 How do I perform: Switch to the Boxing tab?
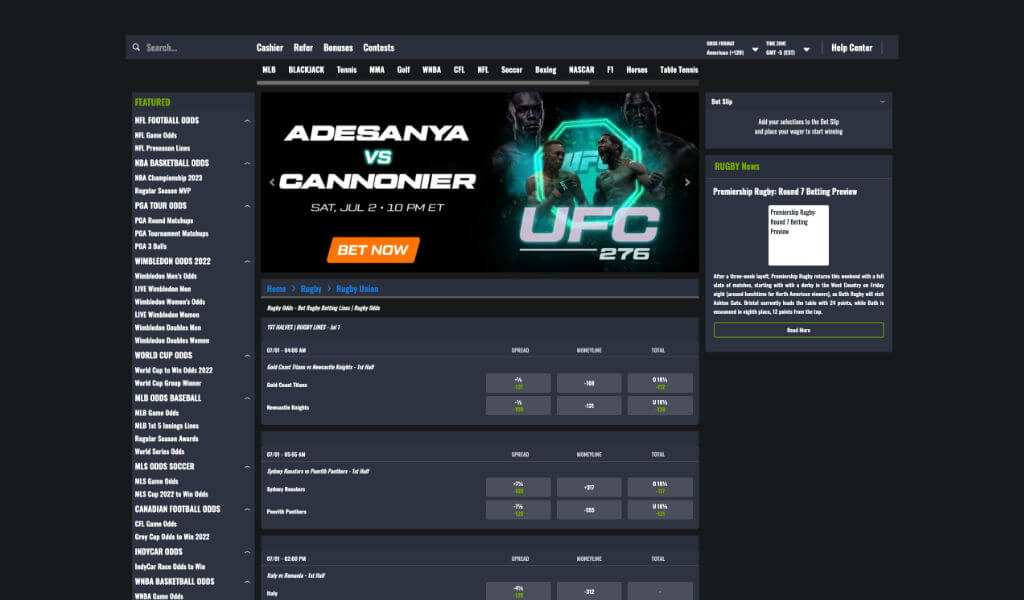tap(545, 70)
